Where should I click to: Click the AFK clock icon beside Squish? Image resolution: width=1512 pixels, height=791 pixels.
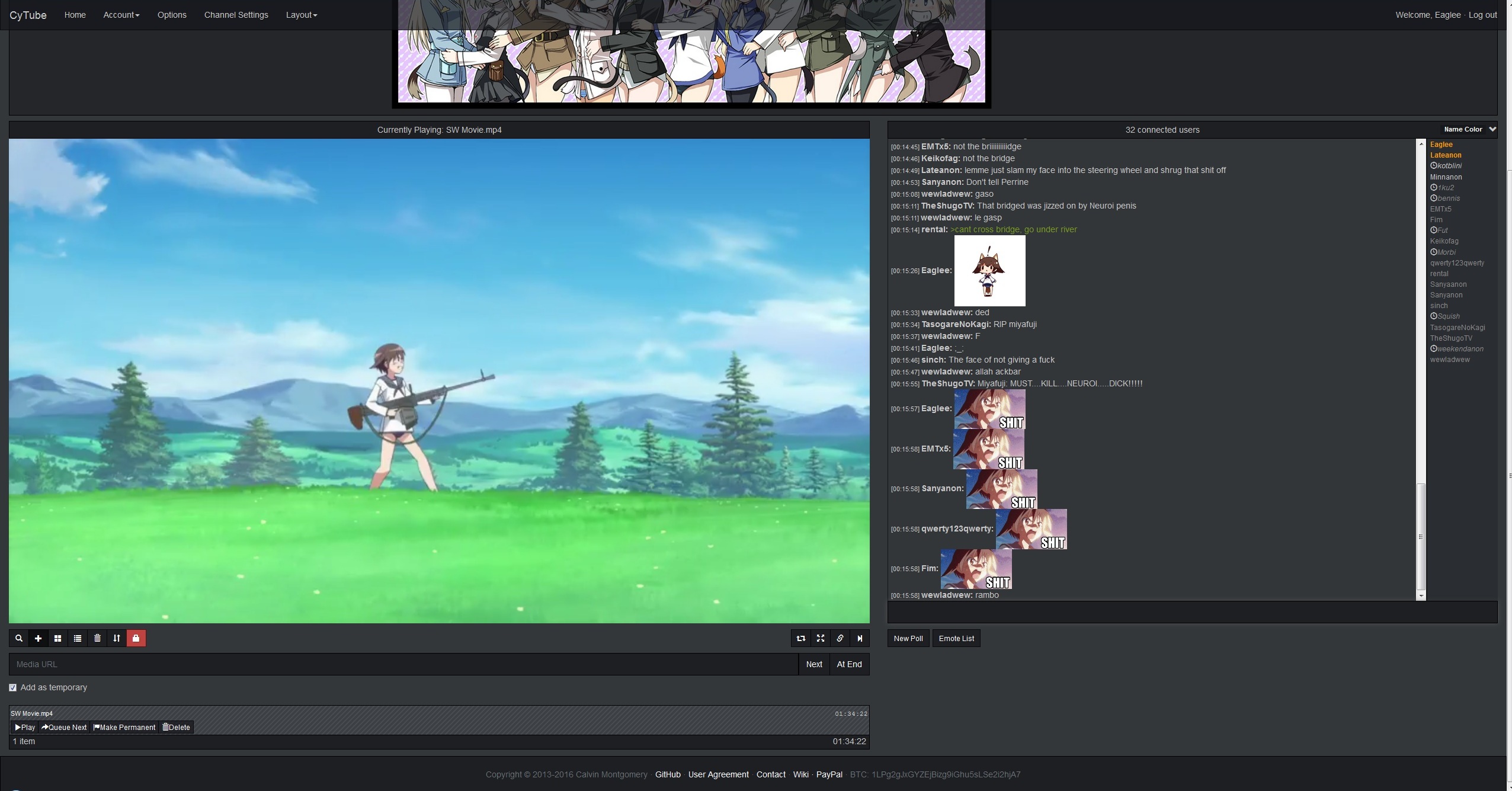[x=1434, y=316]
